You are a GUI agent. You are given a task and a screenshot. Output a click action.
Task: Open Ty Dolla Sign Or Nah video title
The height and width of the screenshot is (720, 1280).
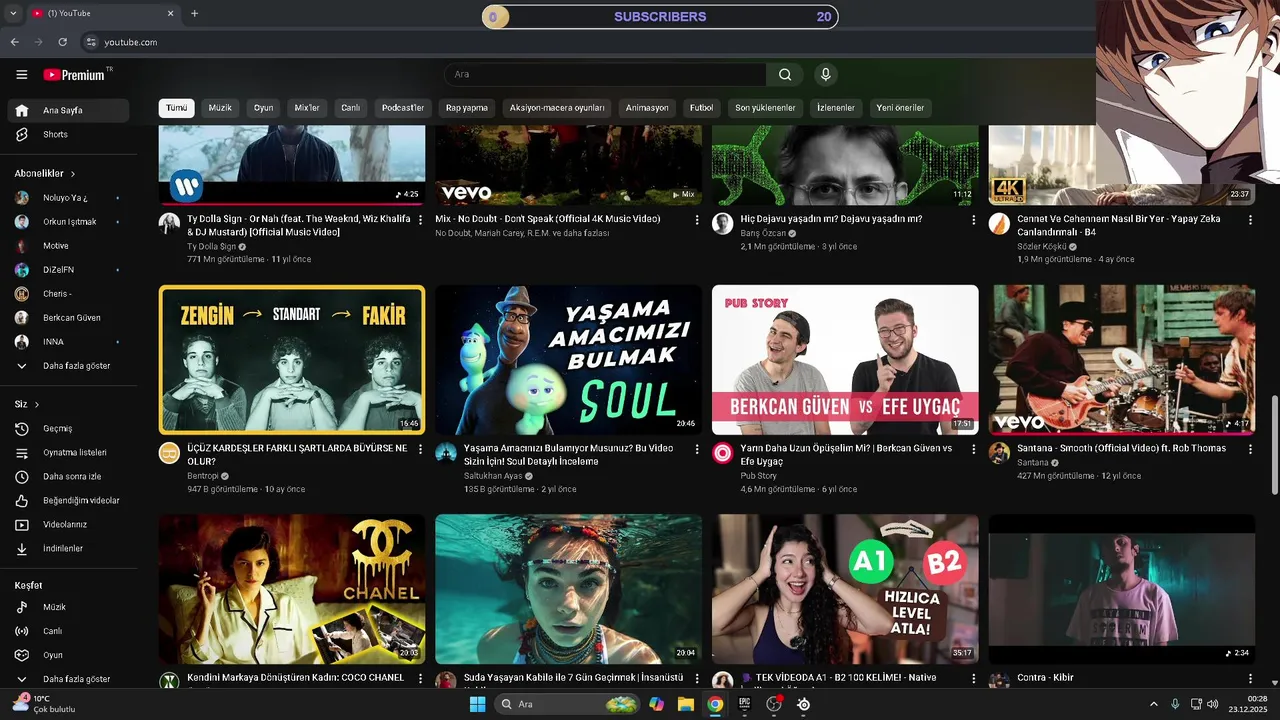(298, 225)
